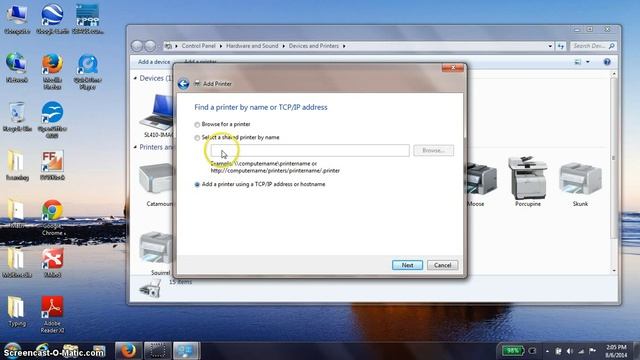This screenshot has width=640, height=360.
Task: Open Computer desktop icon
Action: tap(17, 19)
